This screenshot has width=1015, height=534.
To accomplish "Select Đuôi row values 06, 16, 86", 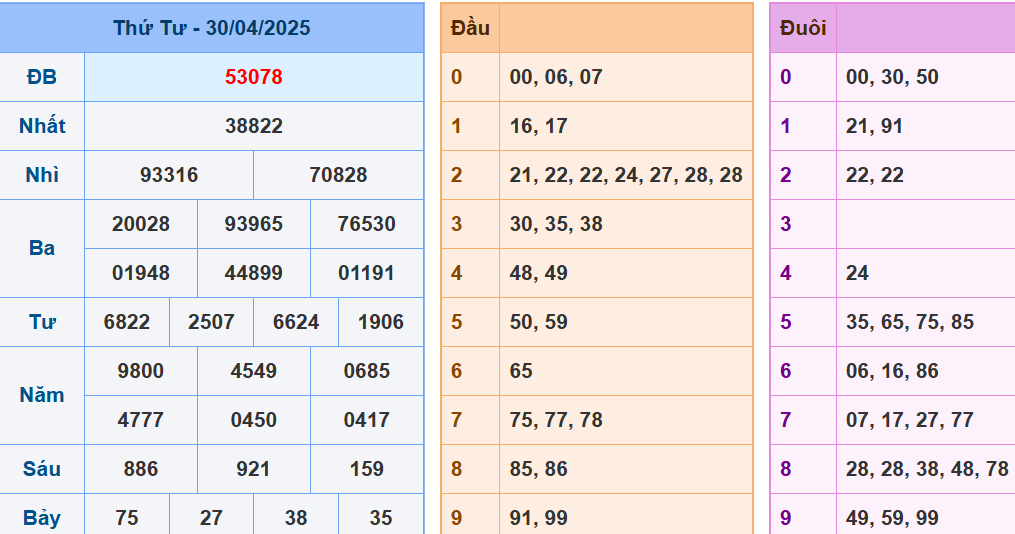I will (892, 371).
